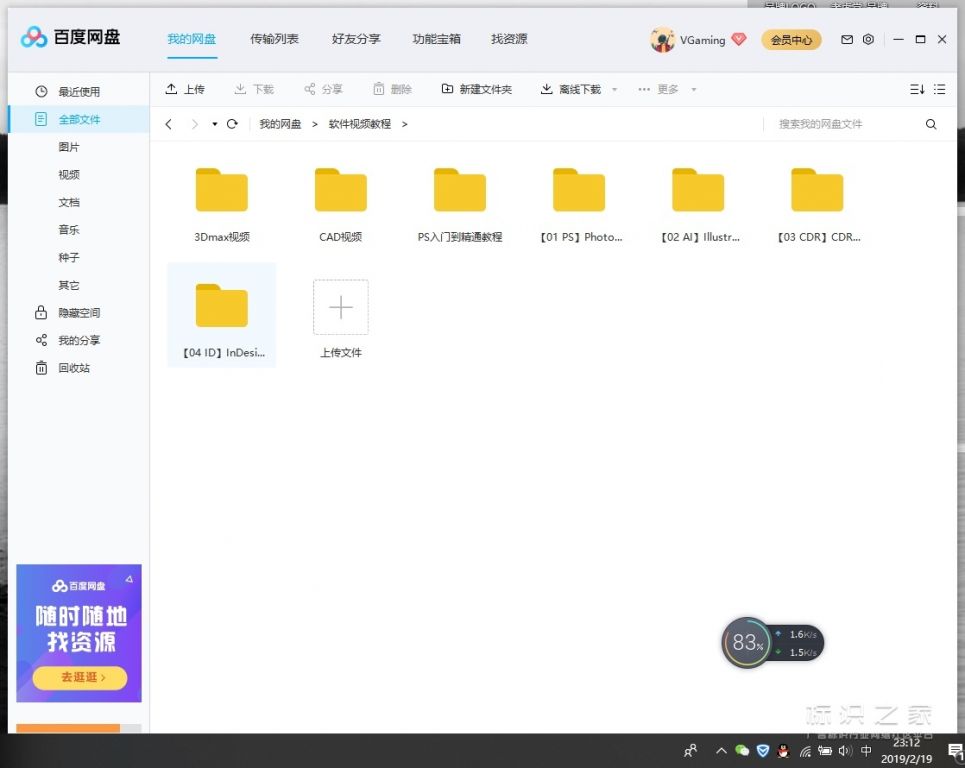The width and height of the screenshot is (965, 768).
Task: Open WeChat from the system tray
Action: [742, 750]
